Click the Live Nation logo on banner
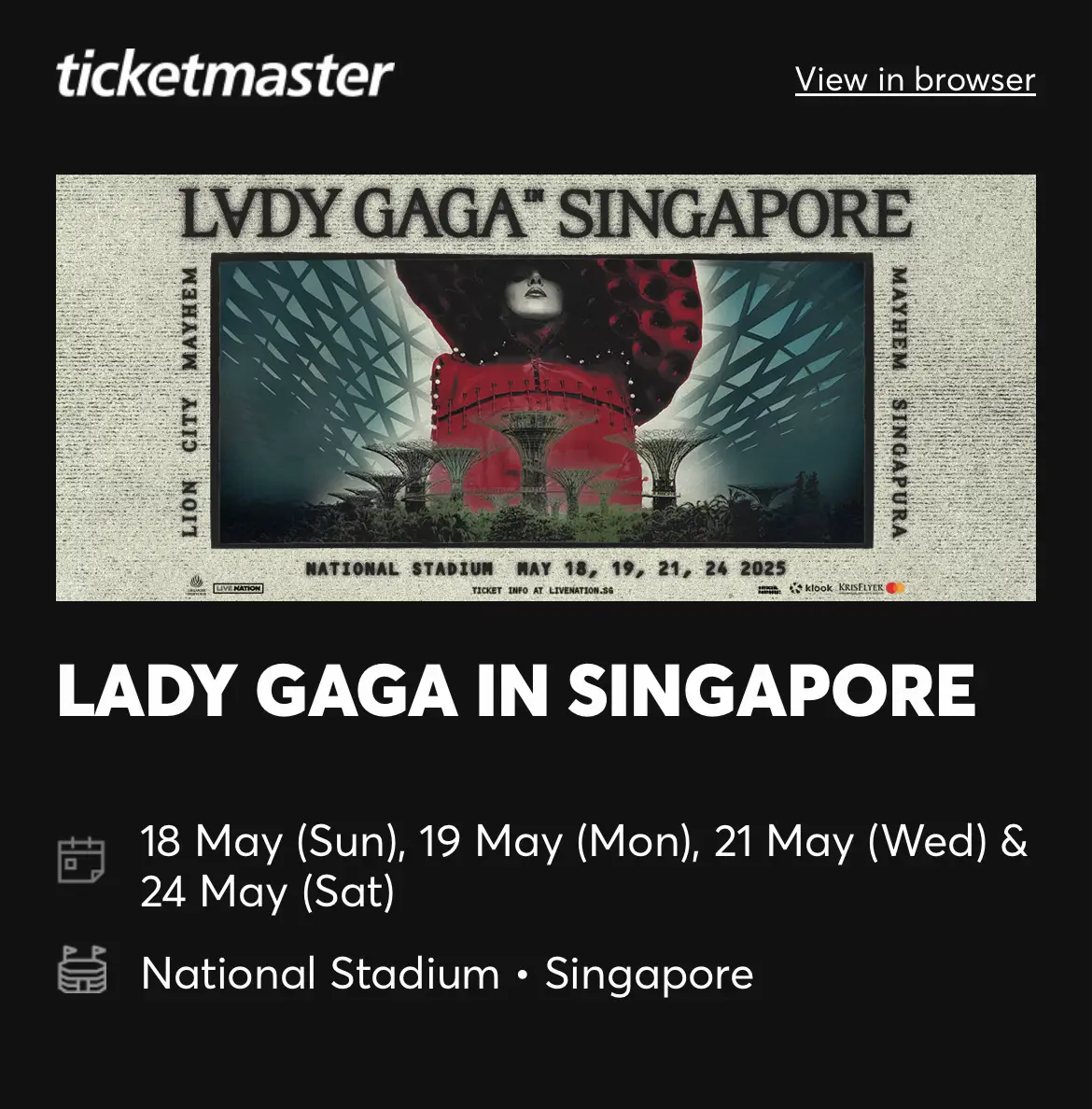The height and width of the screenshot is (1109, 1092). tap(238, 588)
